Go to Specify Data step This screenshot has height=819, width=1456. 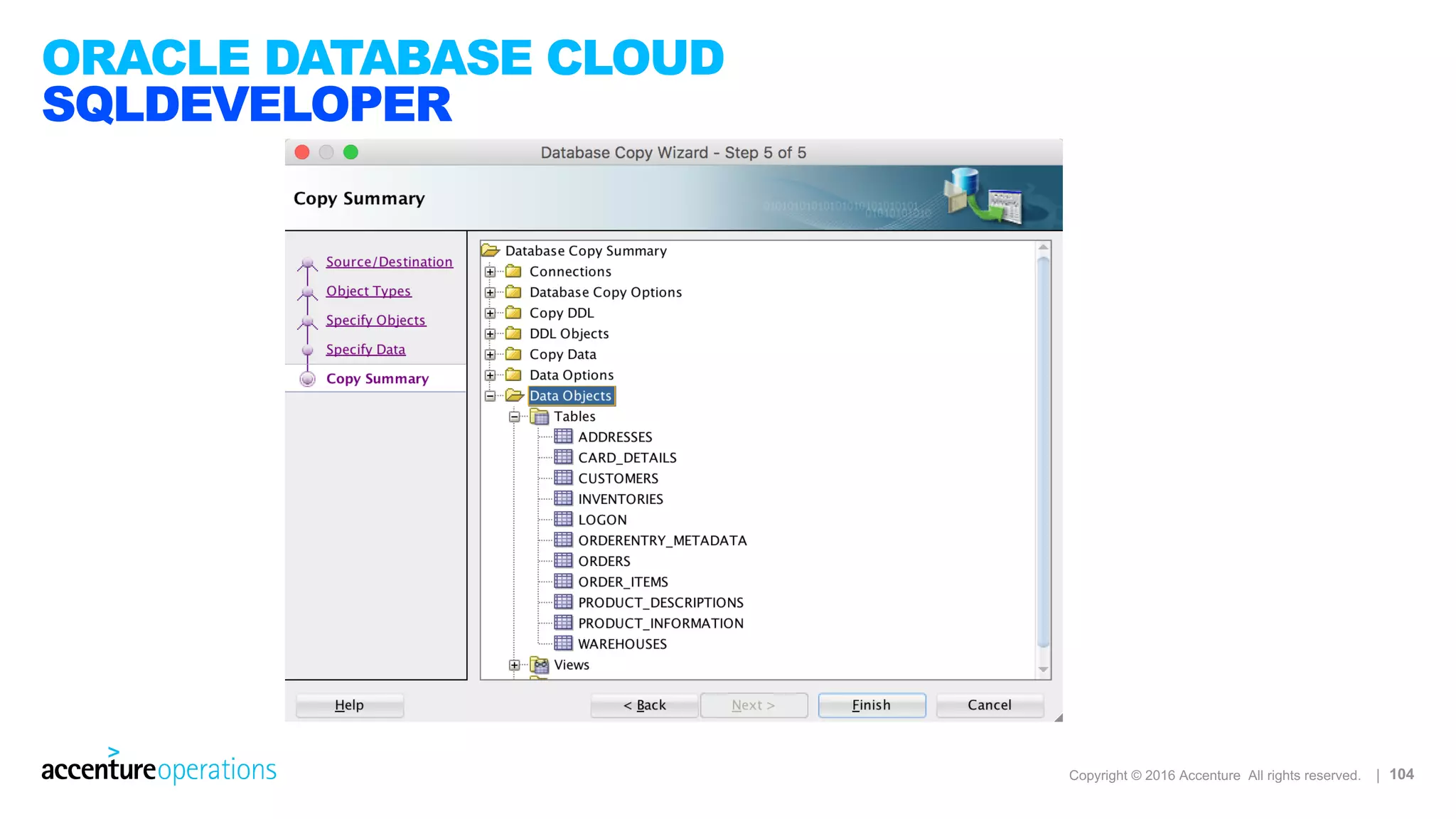click(365, 349)
